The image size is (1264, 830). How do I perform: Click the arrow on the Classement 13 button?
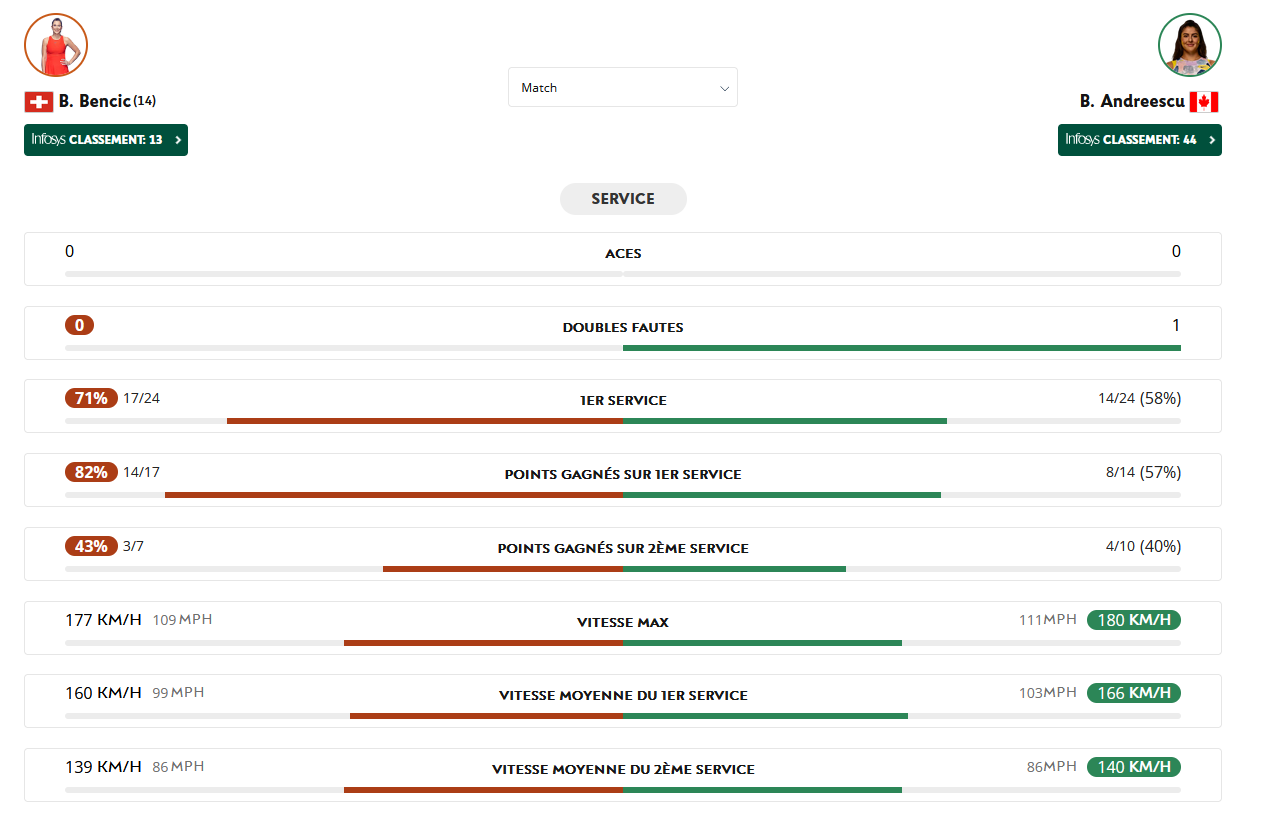tap(178, 140)
